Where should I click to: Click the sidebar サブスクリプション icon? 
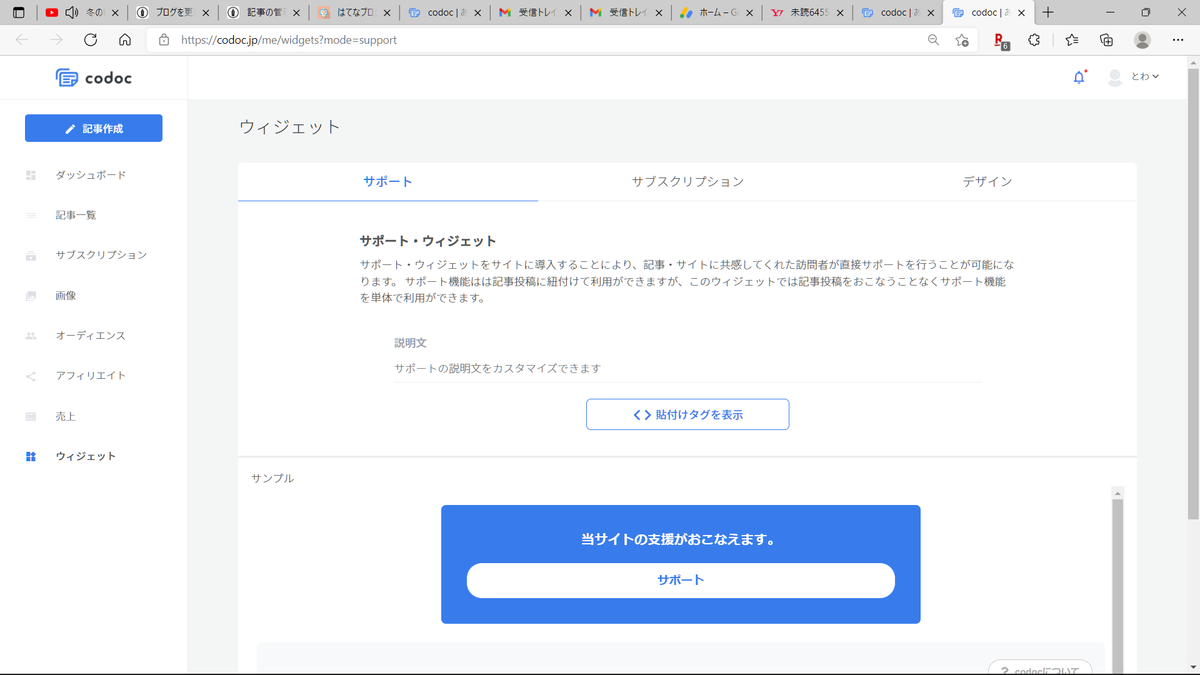tap(31, 255)
